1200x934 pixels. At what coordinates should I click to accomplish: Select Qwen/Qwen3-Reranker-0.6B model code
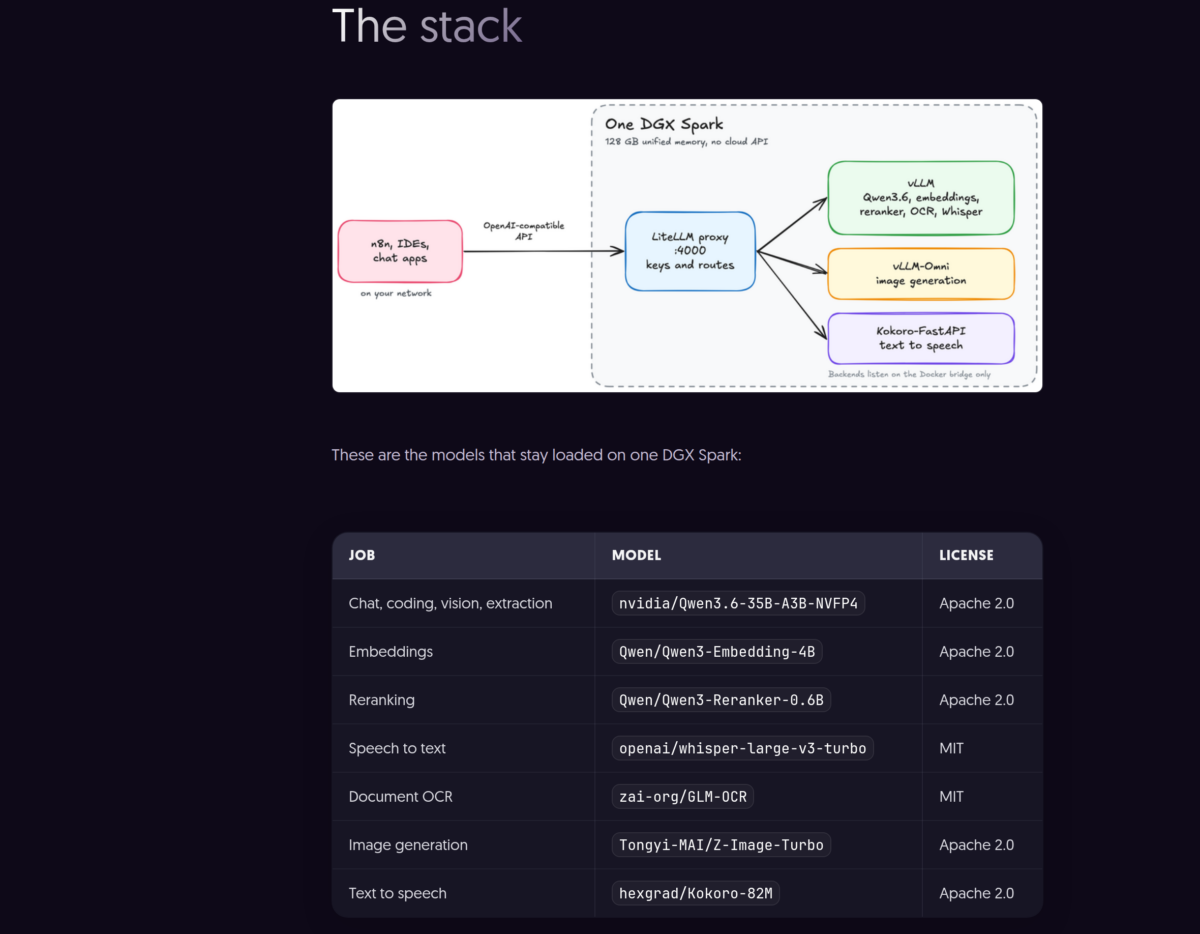(x=721, y=700)
